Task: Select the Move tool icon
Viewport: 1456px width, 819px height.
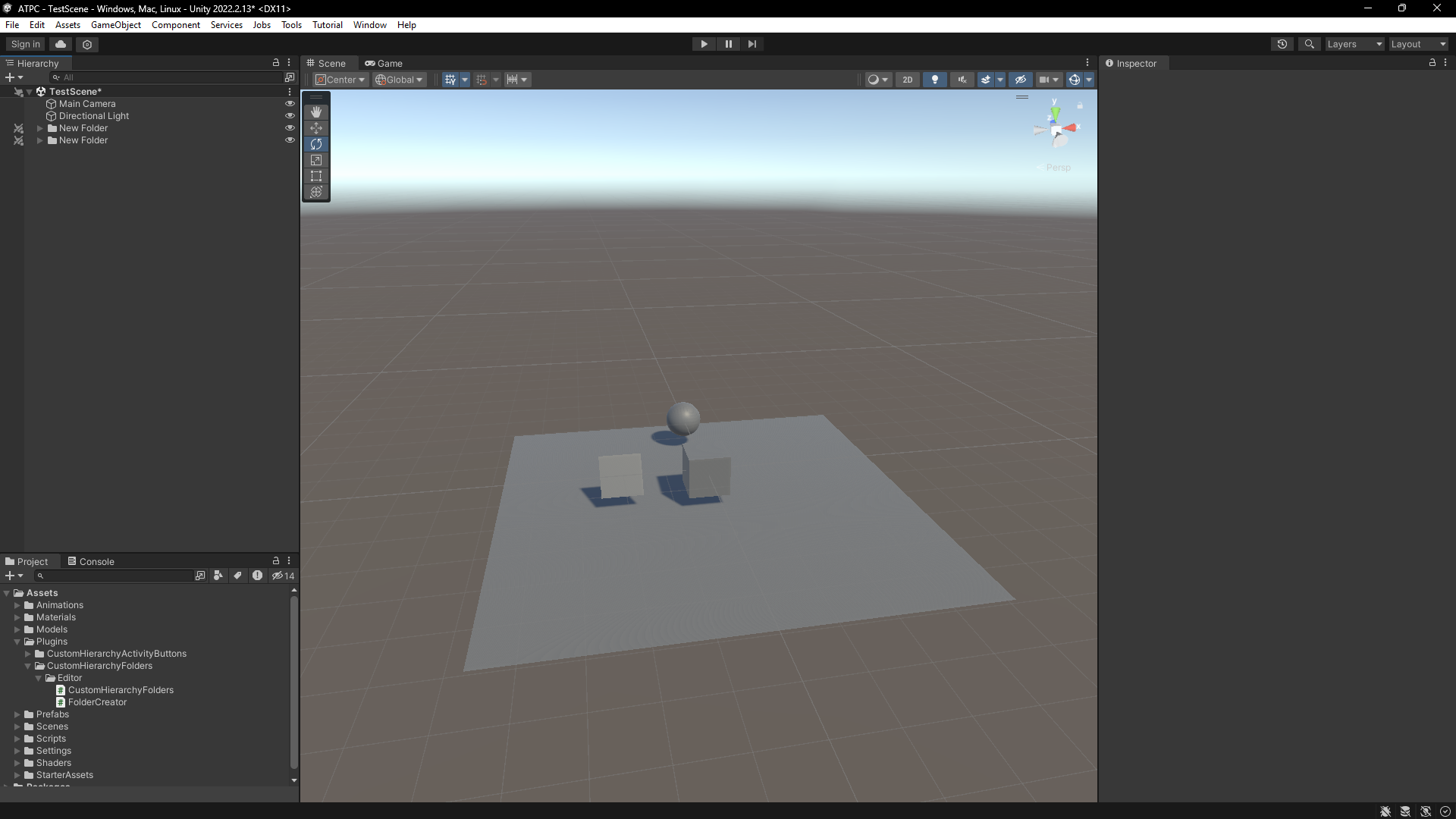Action: tap(316, 127)
